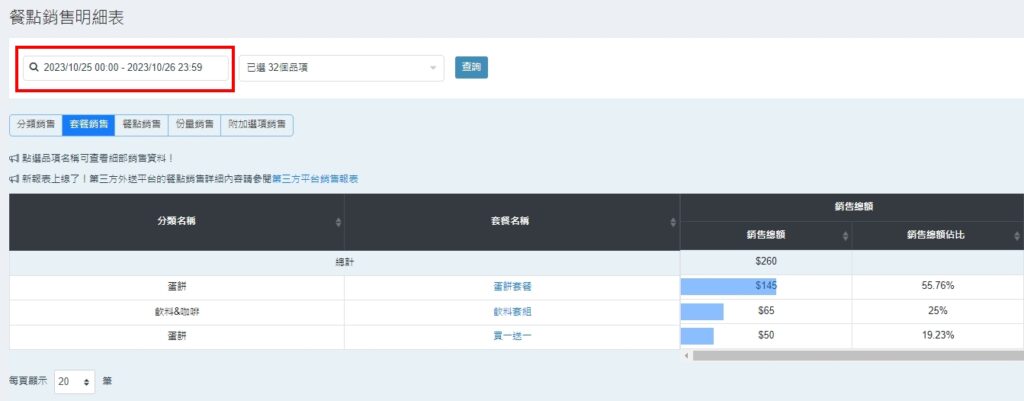
Task: Click the table's horizontal scrollbar thumb
Action: (x=857, y=355)
